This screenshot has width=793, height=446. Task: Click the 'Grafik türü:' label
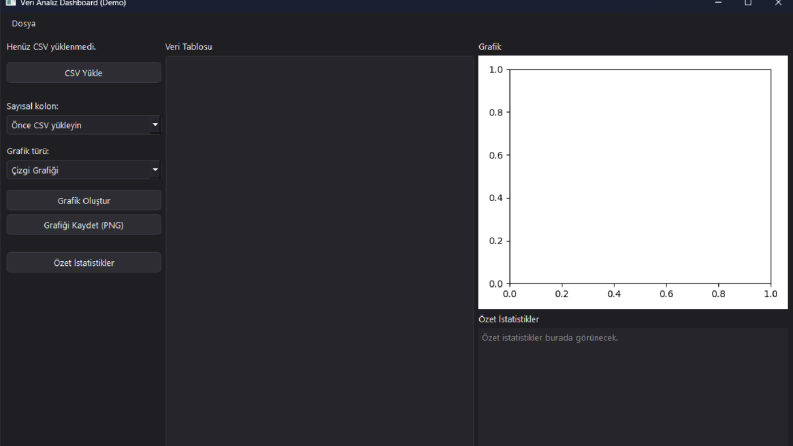(x=28, y=151)
